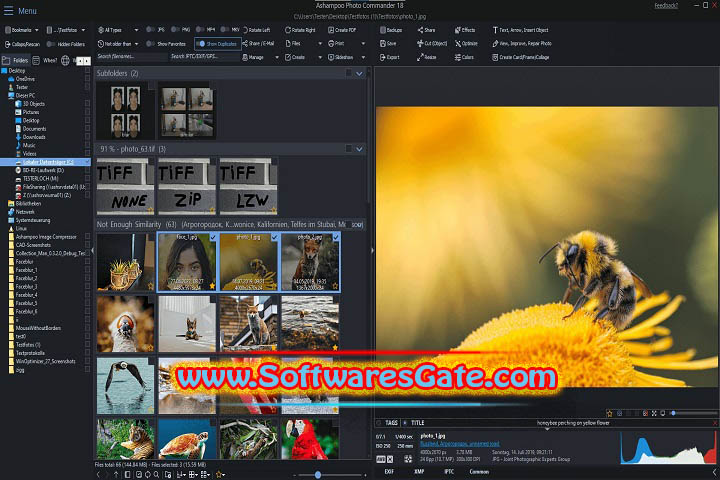Open Share / E-Mail tool
This screenshot has width=720, height=480.
pyautogui.click(x=258, y=43)
